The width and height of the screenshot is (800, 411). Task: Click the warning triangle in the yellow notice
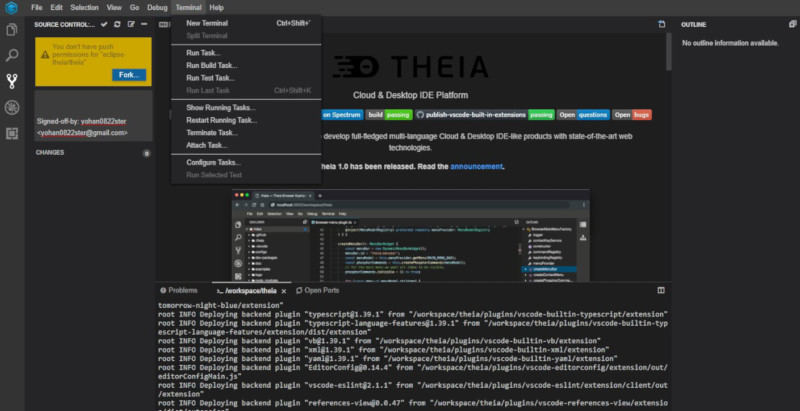(45, 54)
